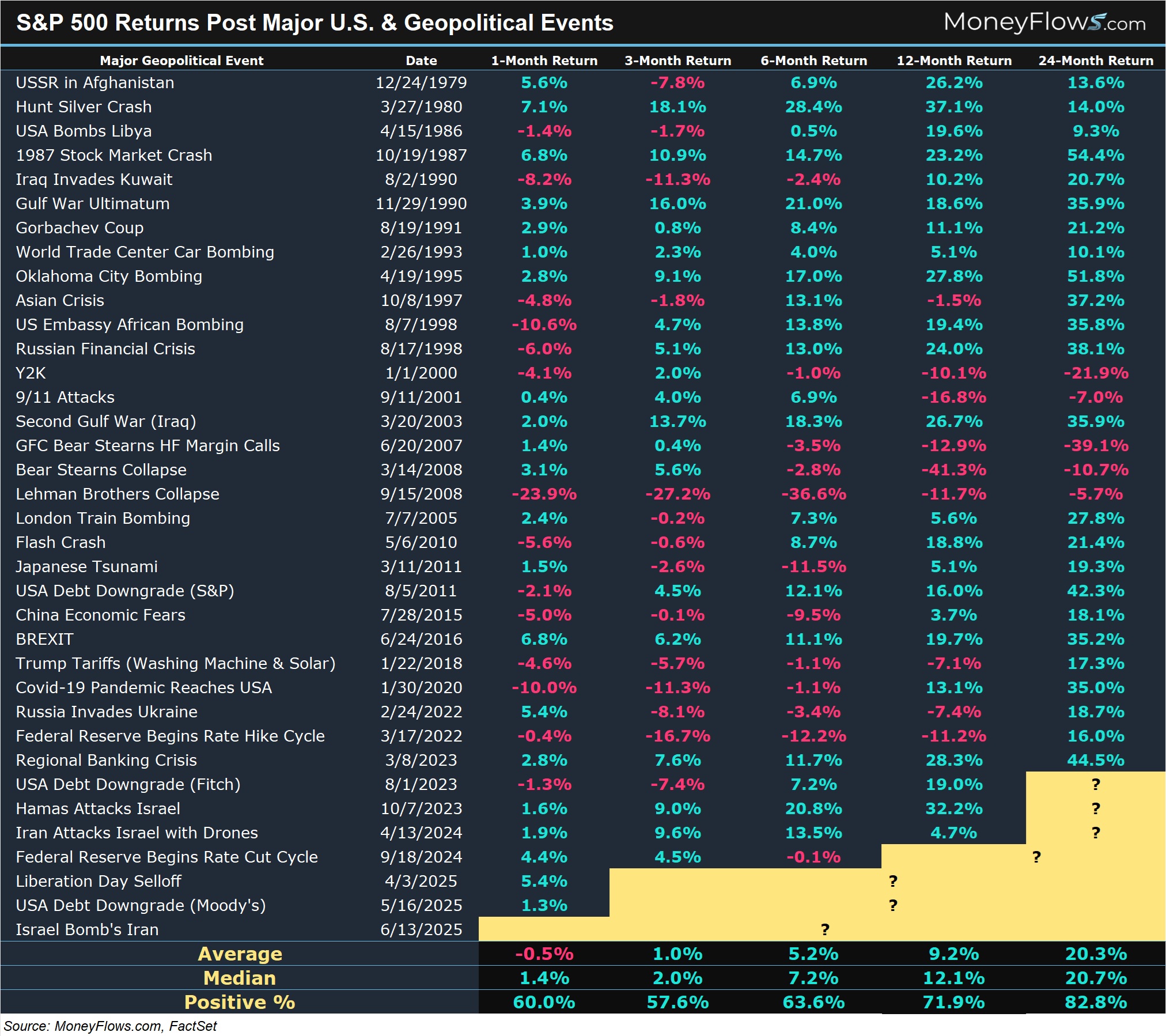The height and width of the screenshot is (1036, 1166).
Task: Select the Lehman Brothers Collapse row label
Action: [x=118, y=494]
